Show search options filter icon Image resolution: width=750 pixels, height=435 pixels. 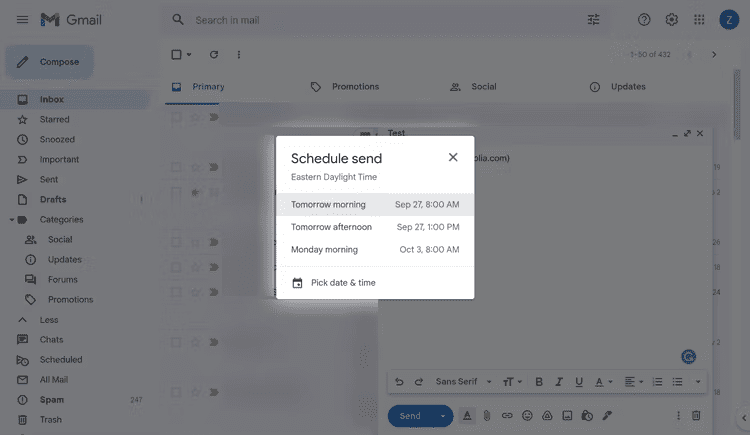(x=593, y=20)
